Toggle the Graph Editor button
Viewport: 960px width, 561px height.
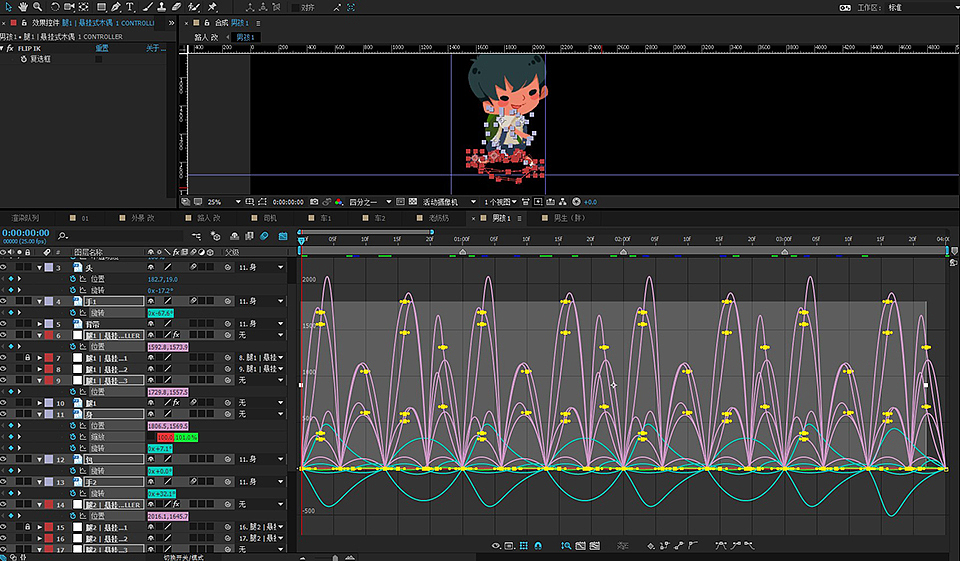click(x=283, y=236)
